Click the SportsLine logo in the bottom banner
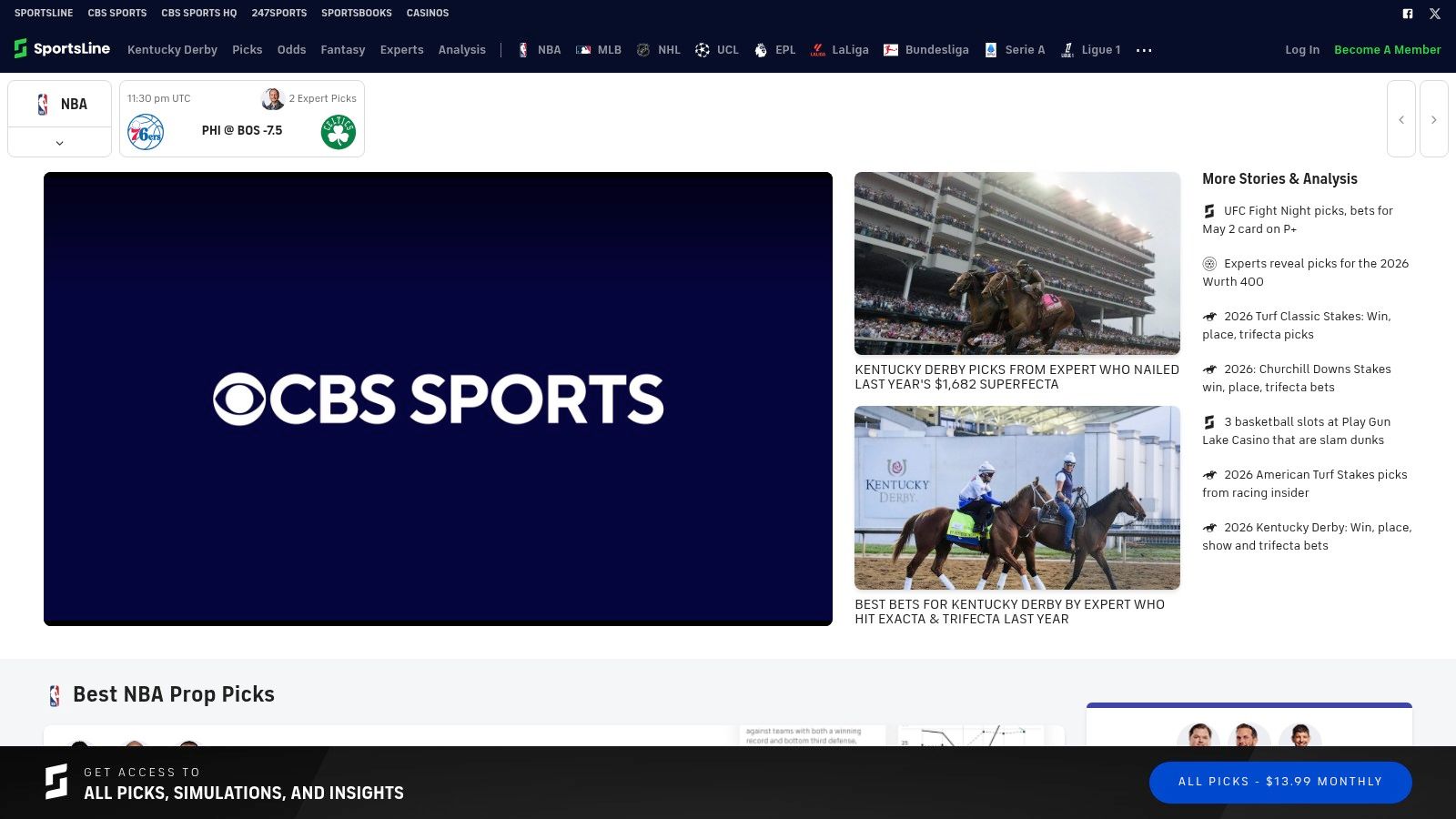The height and width of the screenshot is (819, 1456). point(56,782)
